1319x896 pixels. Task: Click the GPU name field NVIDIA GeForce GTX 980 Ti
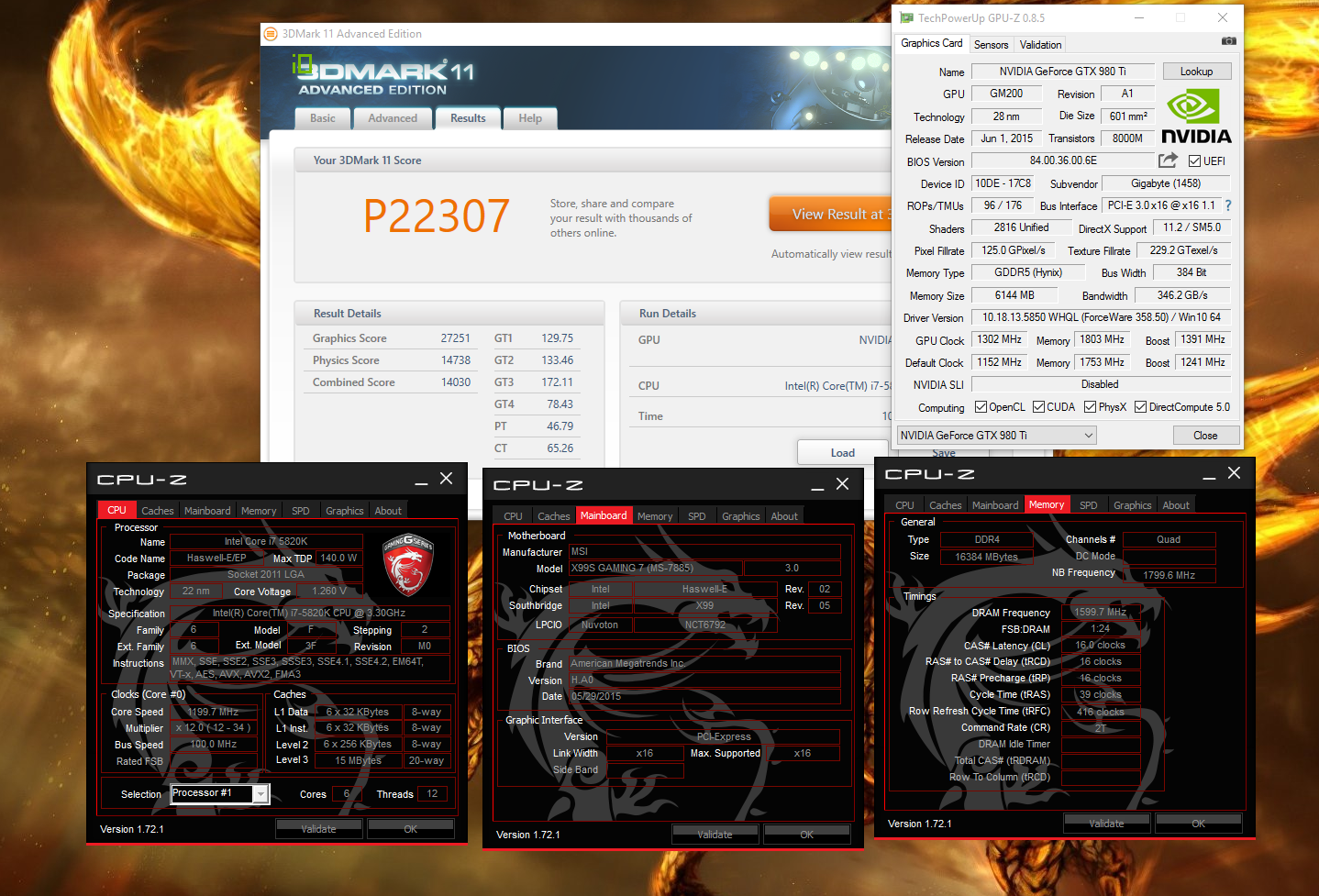[x=1063, y=72]
